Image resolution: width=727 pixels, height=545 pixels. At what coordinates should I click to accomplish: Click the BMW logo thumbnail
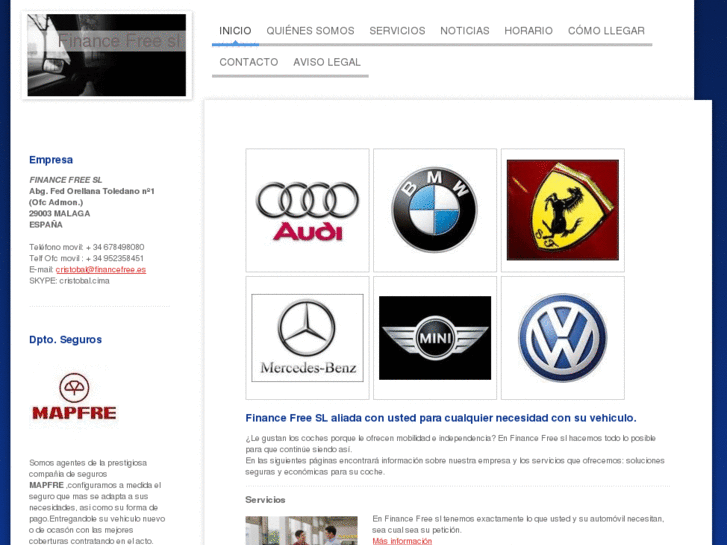click(x=435, y=210)
